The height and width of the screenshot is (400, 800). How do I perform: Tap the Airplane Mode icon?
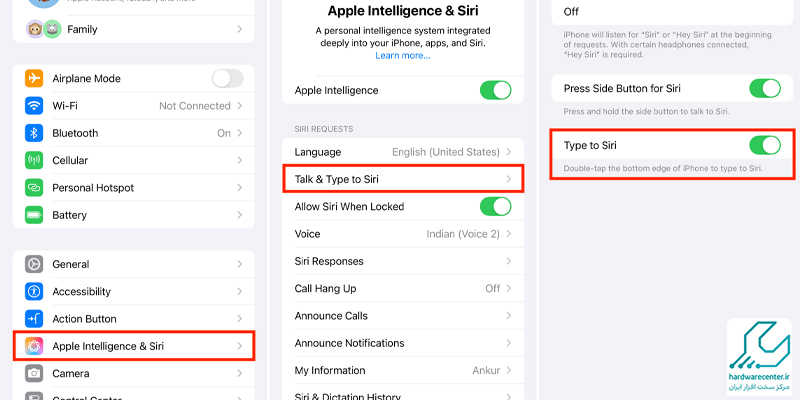[35, 79]
